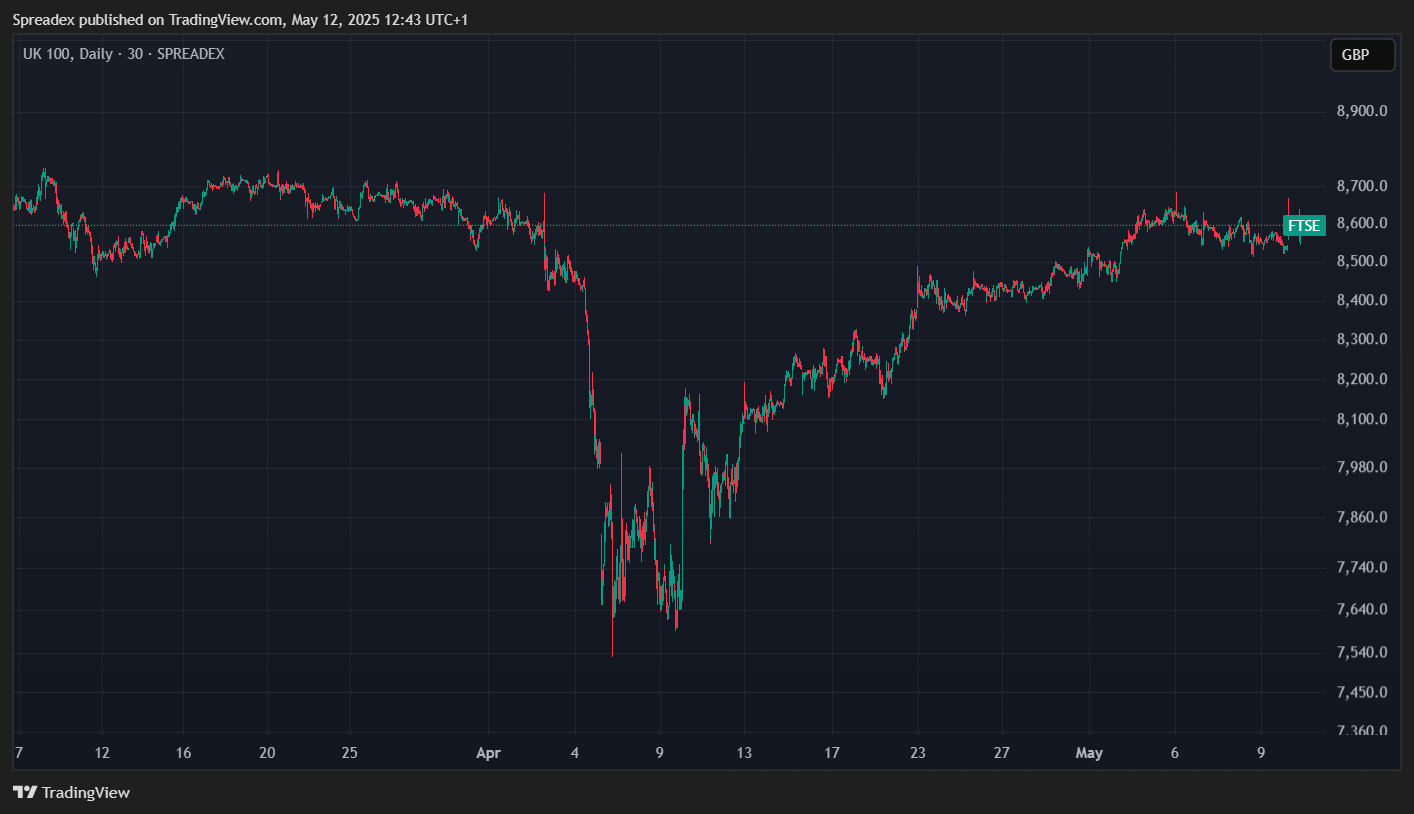Screen dimensions: 1414x814
Task: Click the 7,860.0 price axis label
Action: 1362,517
